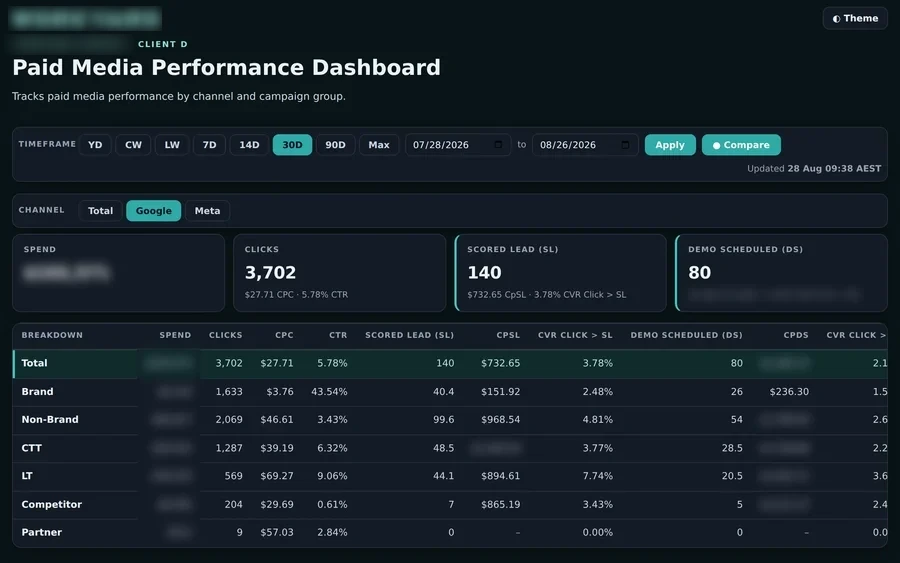Open calendar picker for start date

(x=498, y=145)
